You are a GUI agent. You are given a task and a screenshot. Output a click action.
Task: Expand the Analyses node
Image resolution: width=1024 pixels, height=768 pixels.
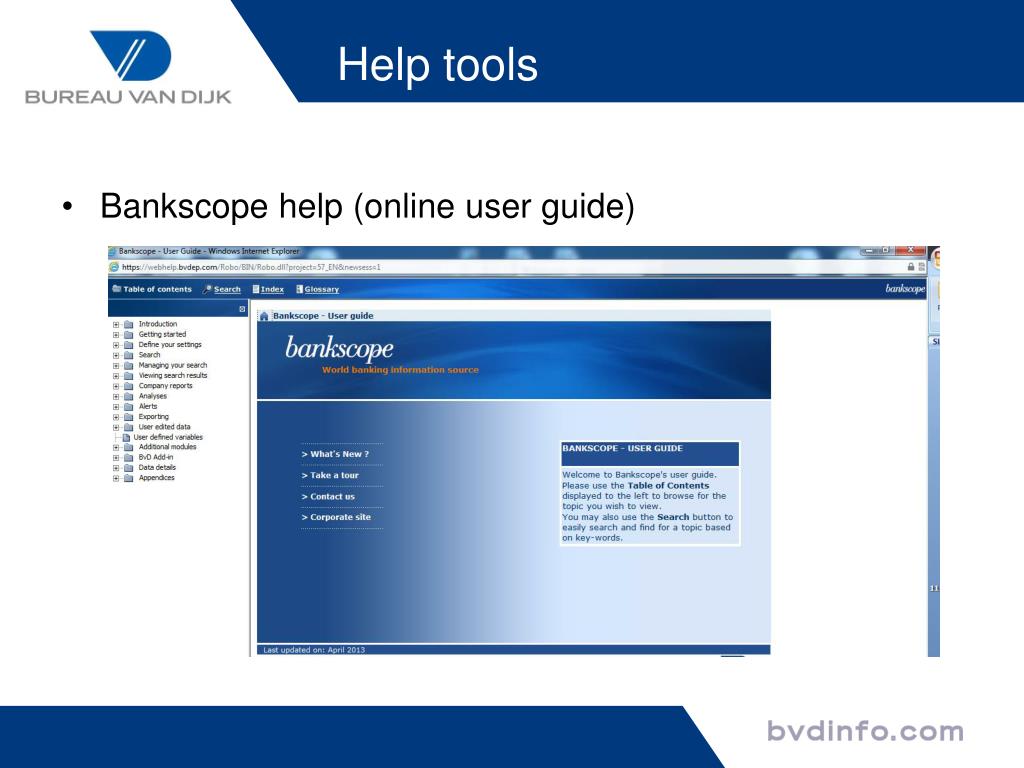(x=116, y=396)
